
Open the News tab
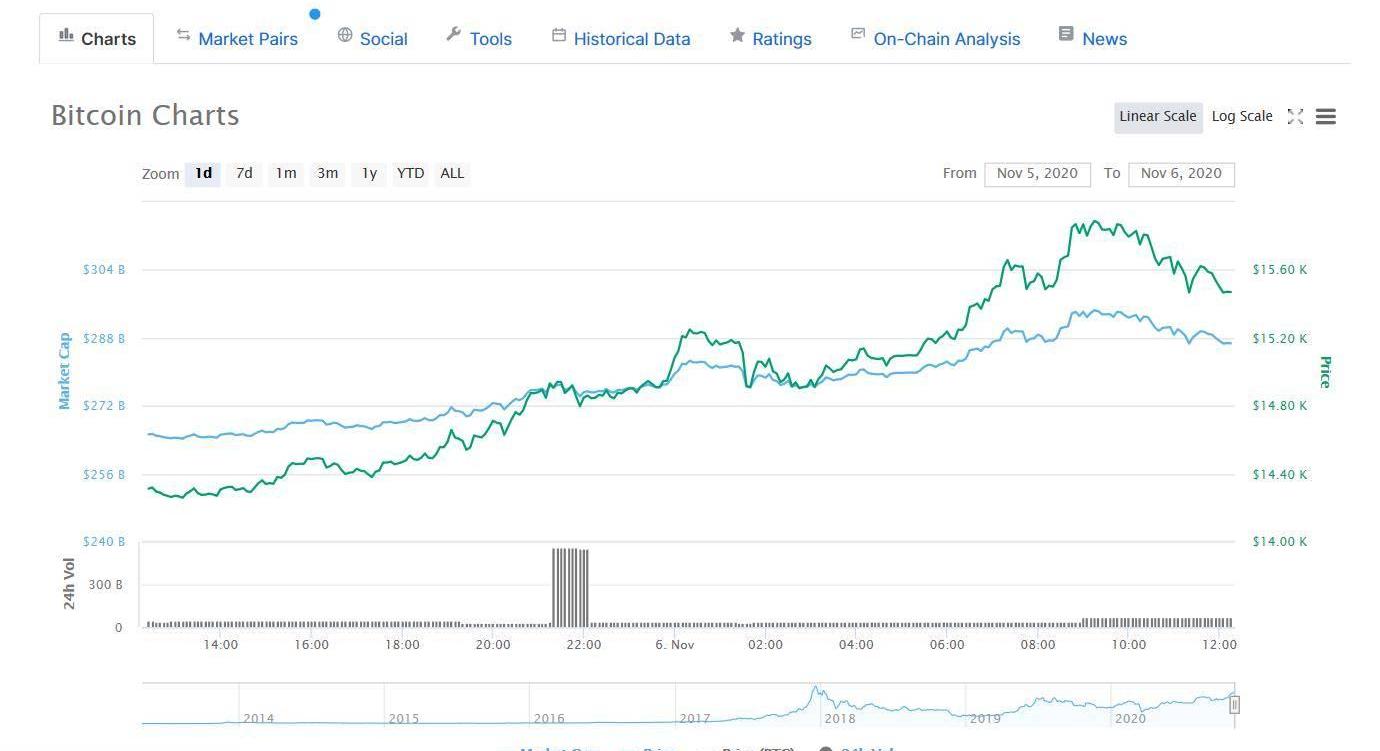coord(1092,39)
